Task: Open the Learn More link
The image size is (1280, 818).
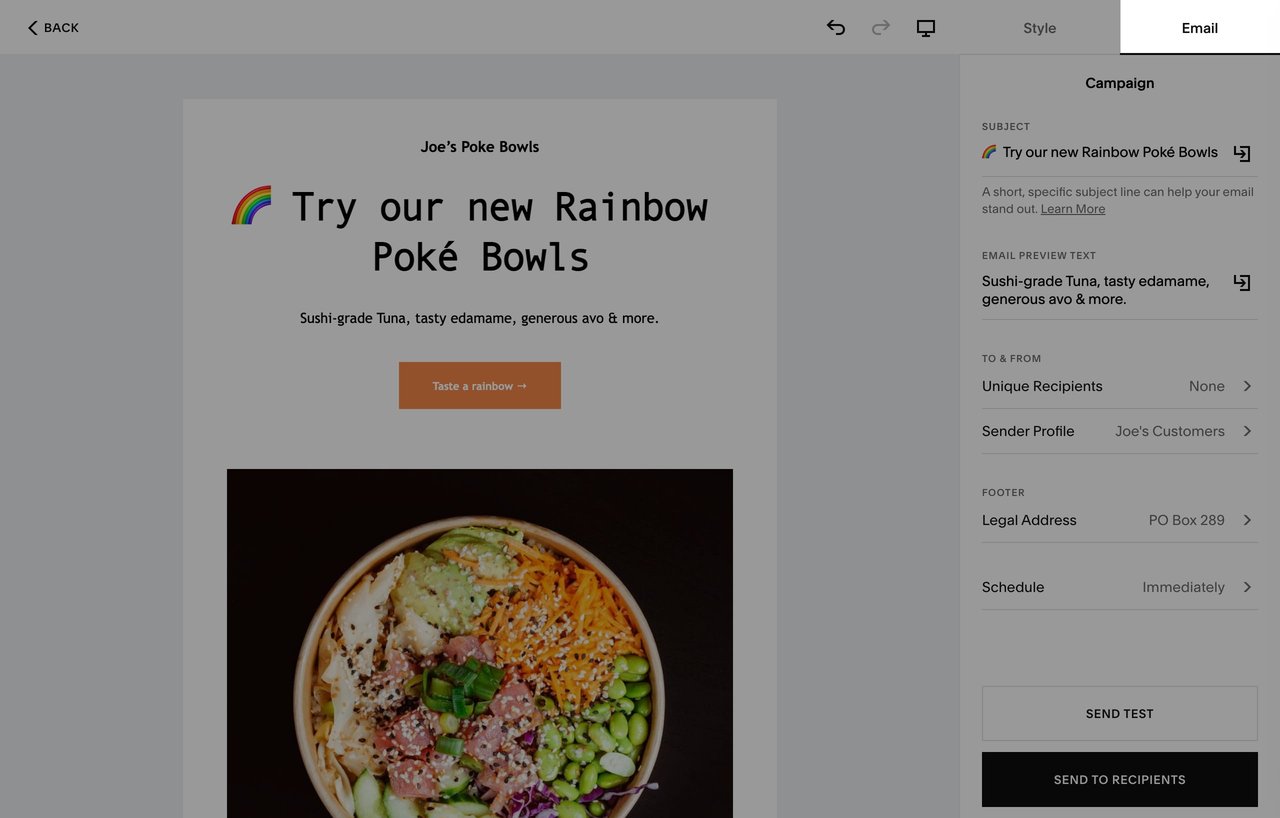Action: coord(1072,208)
